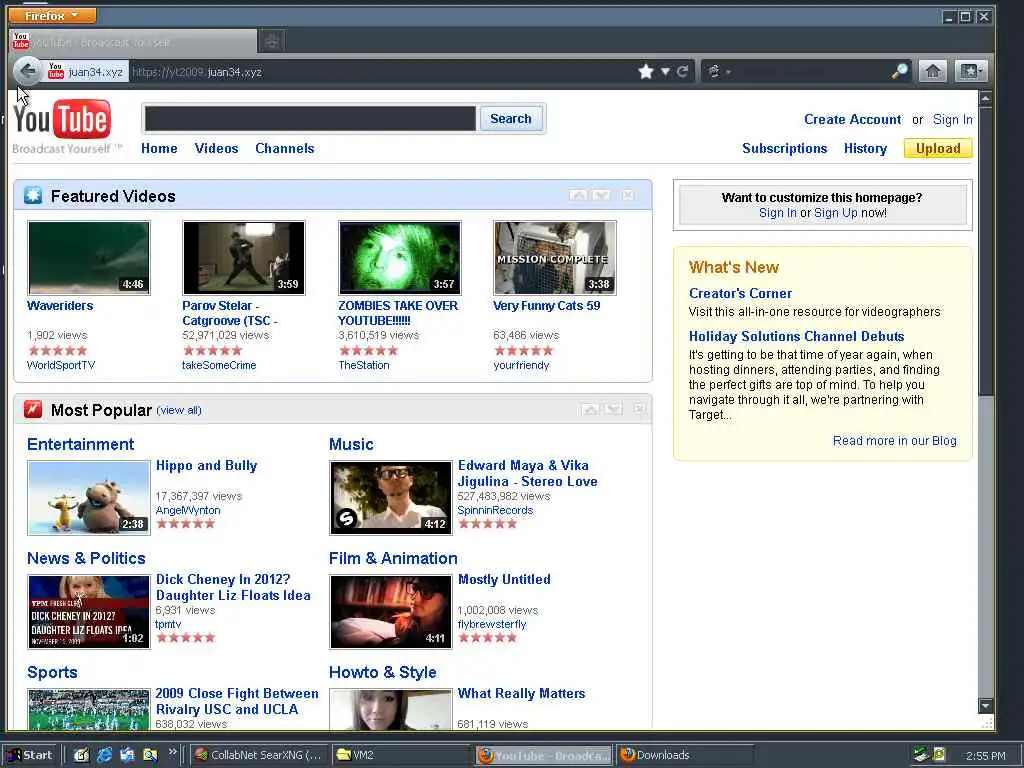Open the ZOMBIES TAKE OVER YOUTUBE thumbnail
Viewport: 1024px width, 768px height.
click(400, 258)
